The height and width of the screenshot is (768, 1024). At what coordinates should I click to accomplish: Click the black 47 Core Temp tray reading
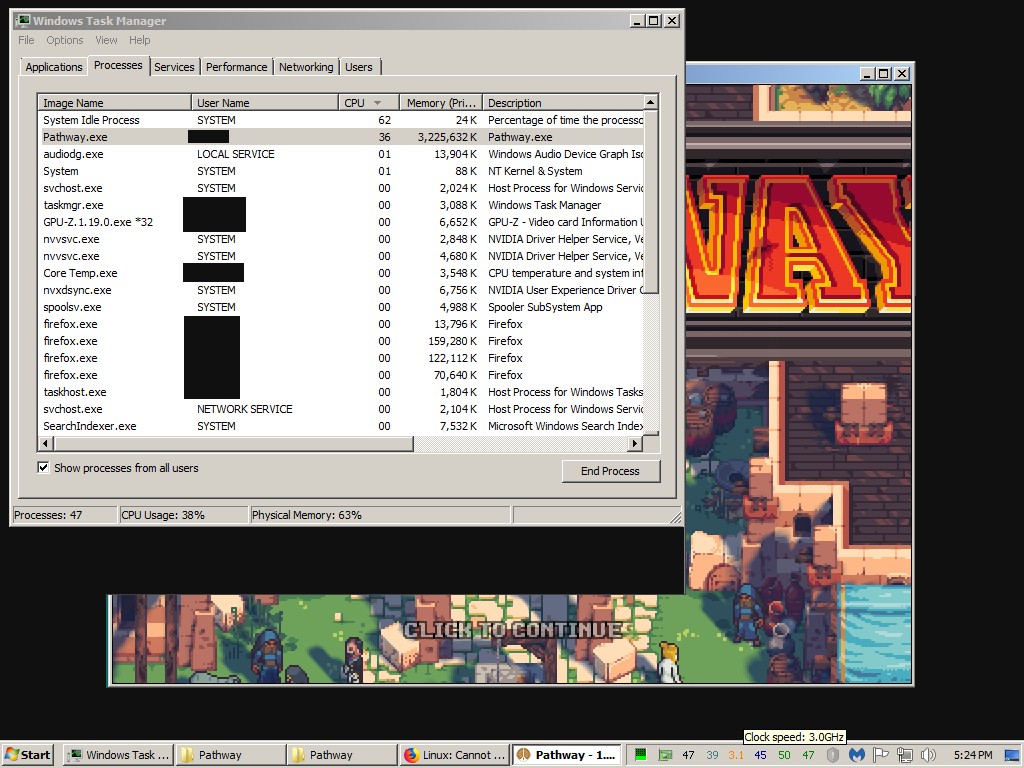[688, 755]
